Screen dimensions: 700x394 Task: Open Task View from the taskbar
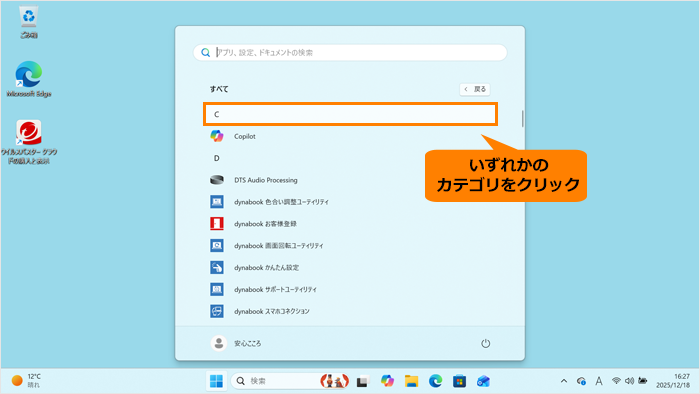click(x=362, y=381)
